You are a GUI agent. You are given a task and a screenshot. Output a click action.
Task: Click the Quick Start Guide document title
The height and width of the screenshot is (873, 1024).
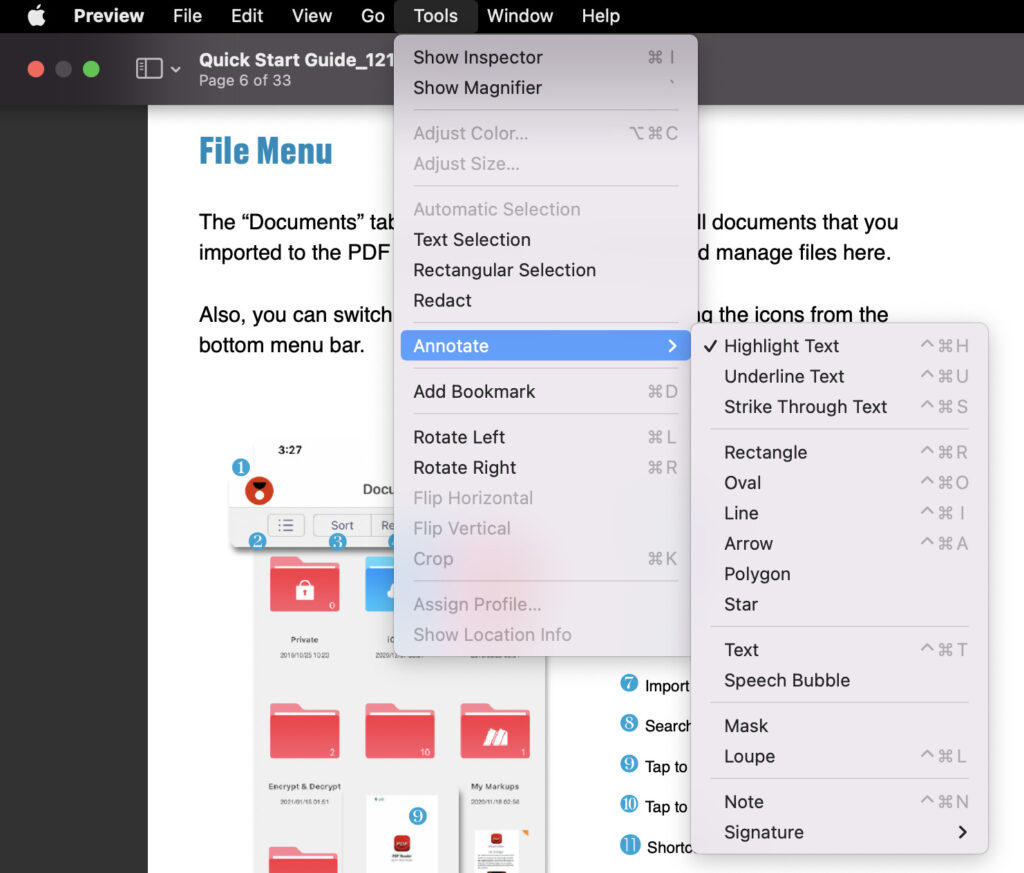click(296, 60)
